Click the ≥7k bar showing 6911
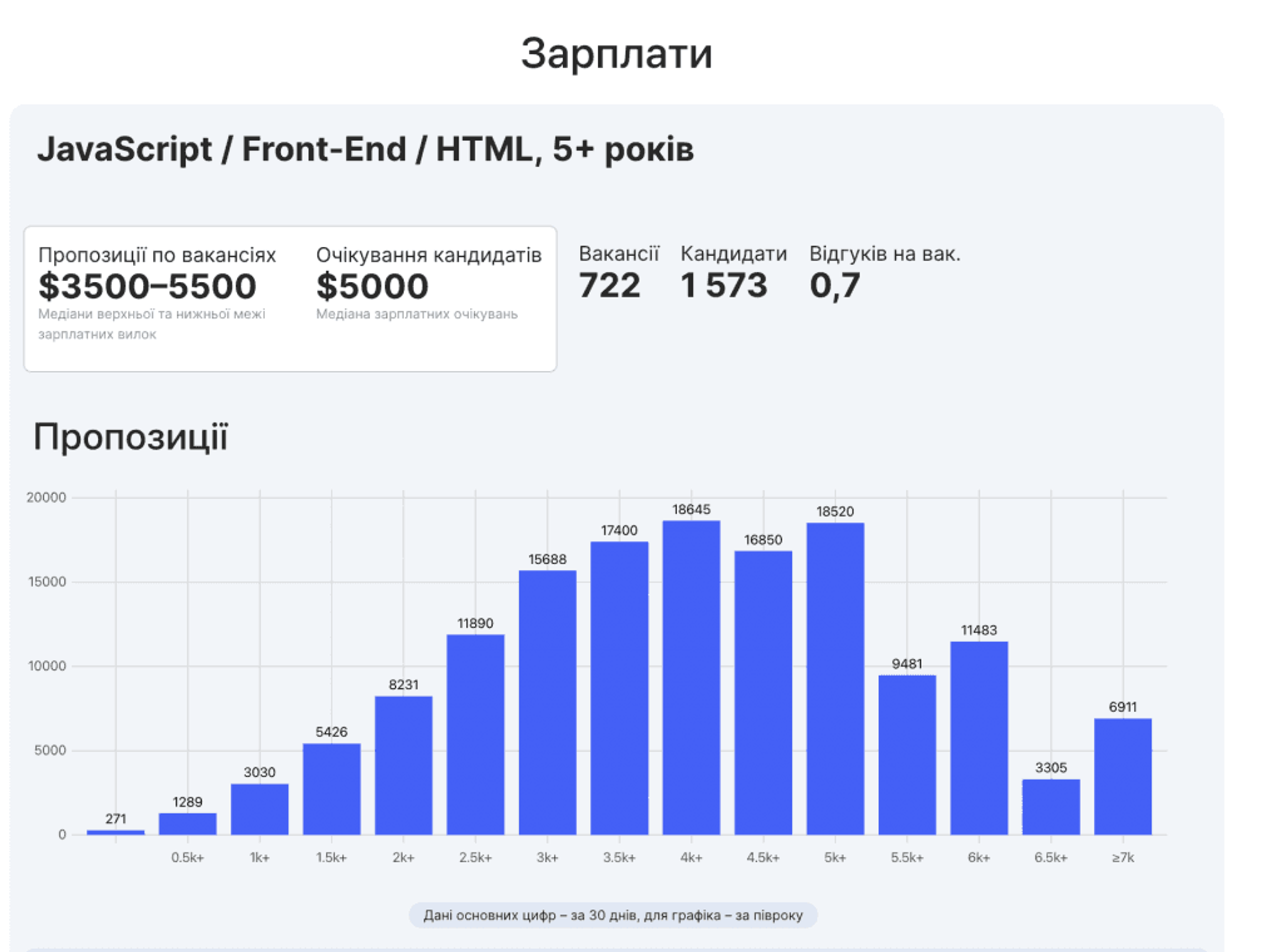Screen dimensions: 1283x952 pyautogui.click(x=1123, y=776)
